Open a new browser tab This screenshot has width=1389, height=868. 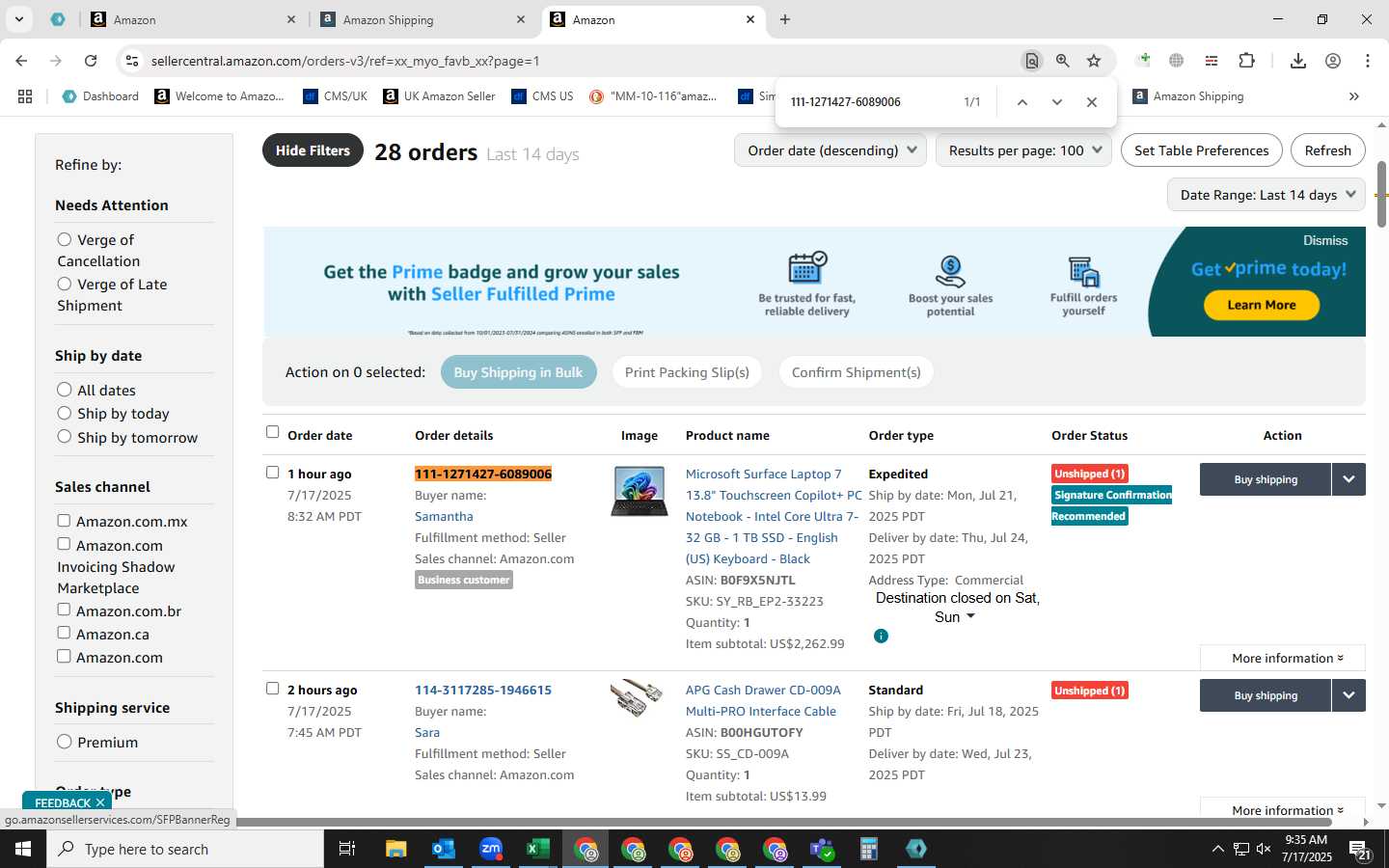[785, 19]
